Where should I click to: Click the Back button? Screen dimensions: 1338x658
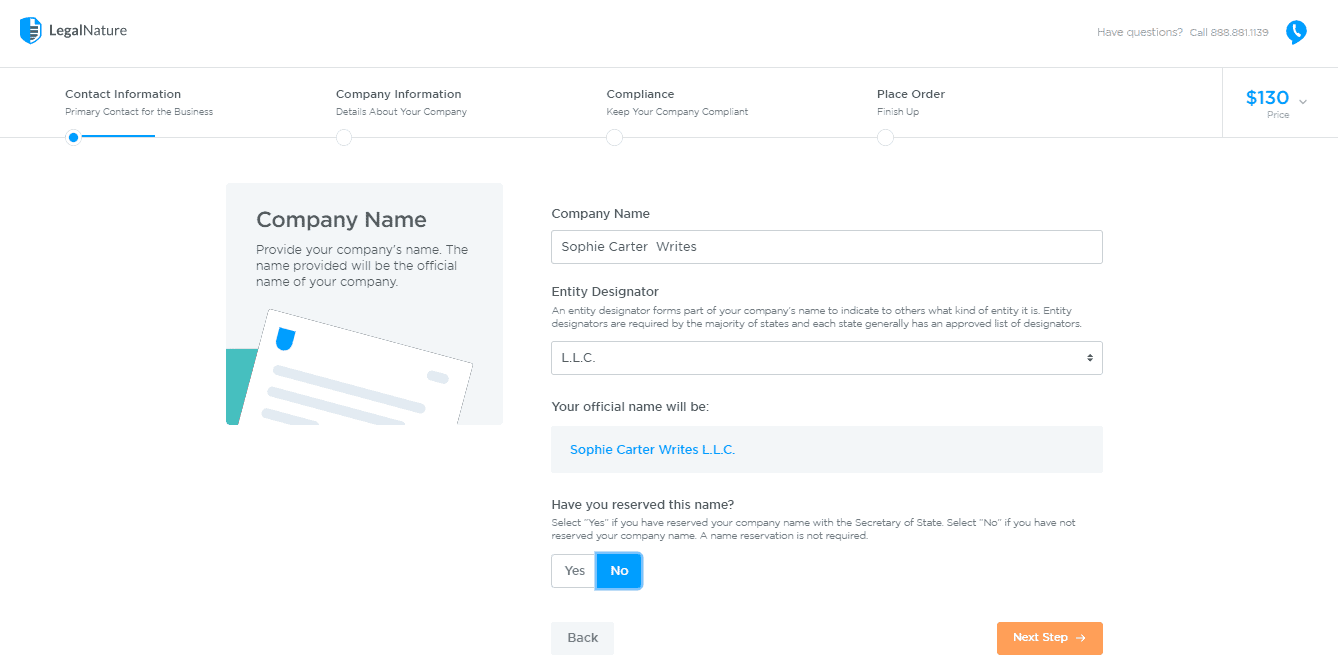[x=582, y=638]
